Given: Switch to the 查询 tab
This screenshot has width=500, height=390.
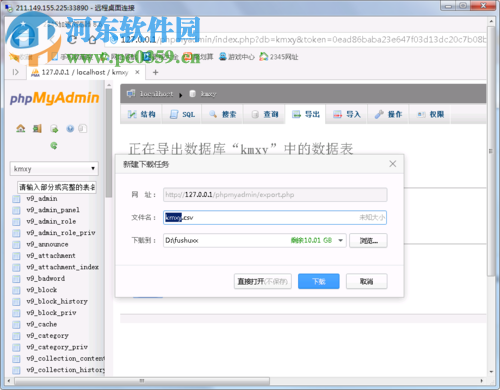Looking at the screenshot, I should (264, 114).
